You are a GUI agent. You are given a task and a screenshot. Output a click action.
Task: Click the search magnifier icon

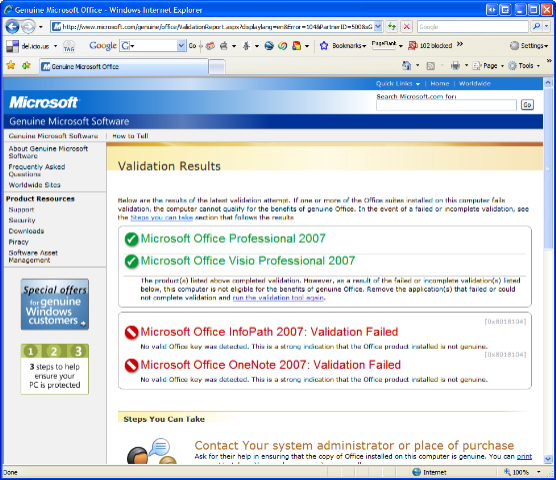[536, 27]
